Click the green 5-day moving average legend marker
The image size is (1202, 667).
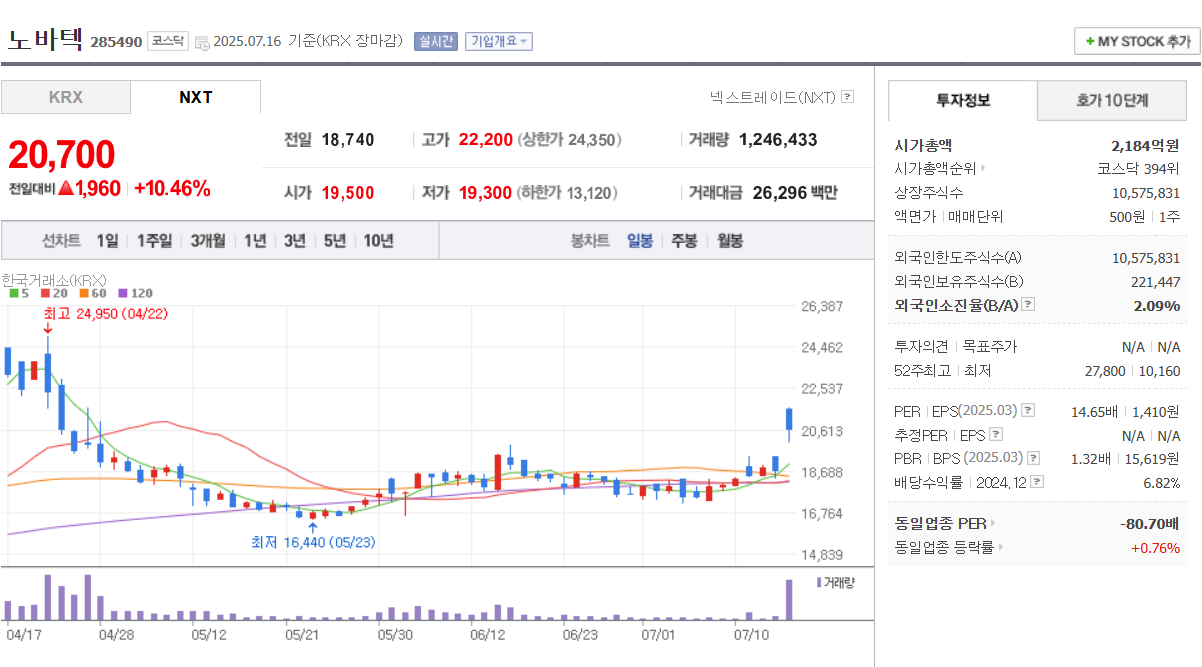pos(13,293)
